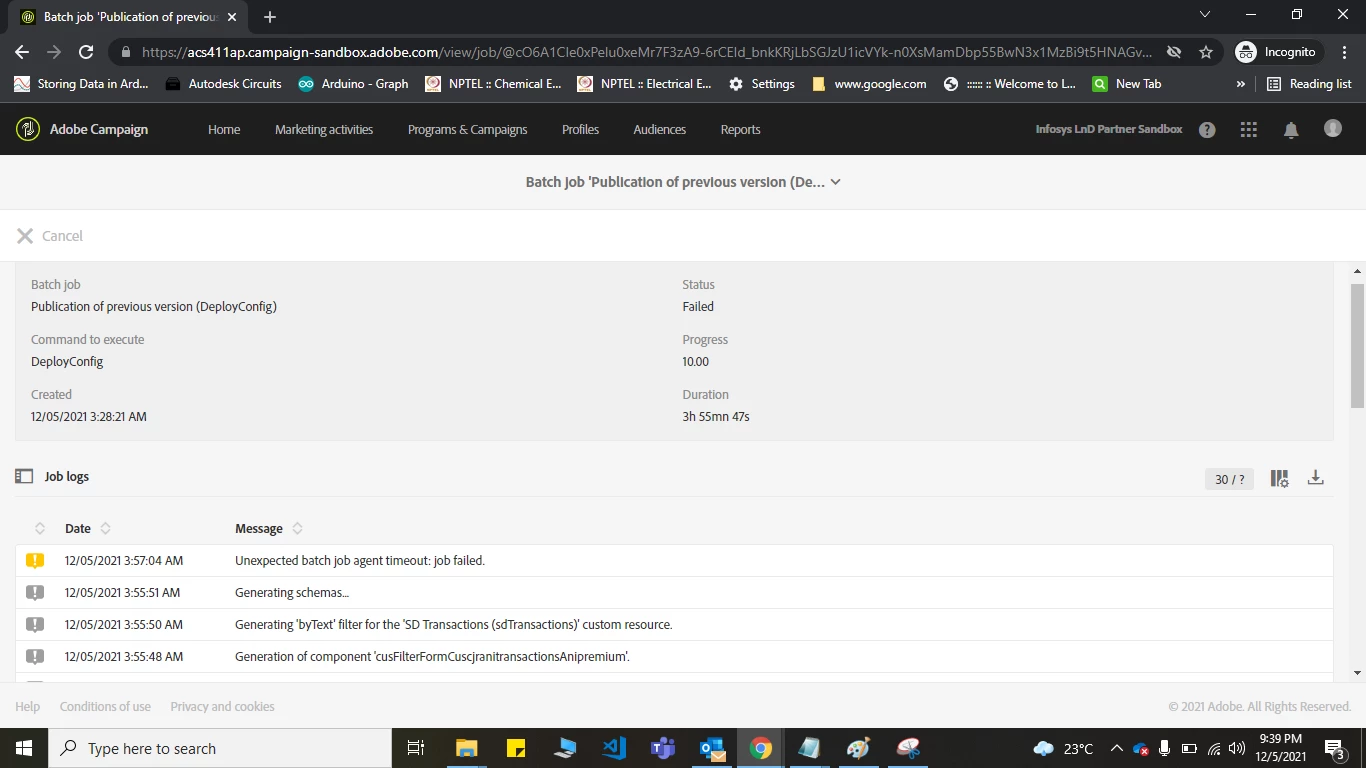Open File Explorer from the taskbar

tap(466, 748)
